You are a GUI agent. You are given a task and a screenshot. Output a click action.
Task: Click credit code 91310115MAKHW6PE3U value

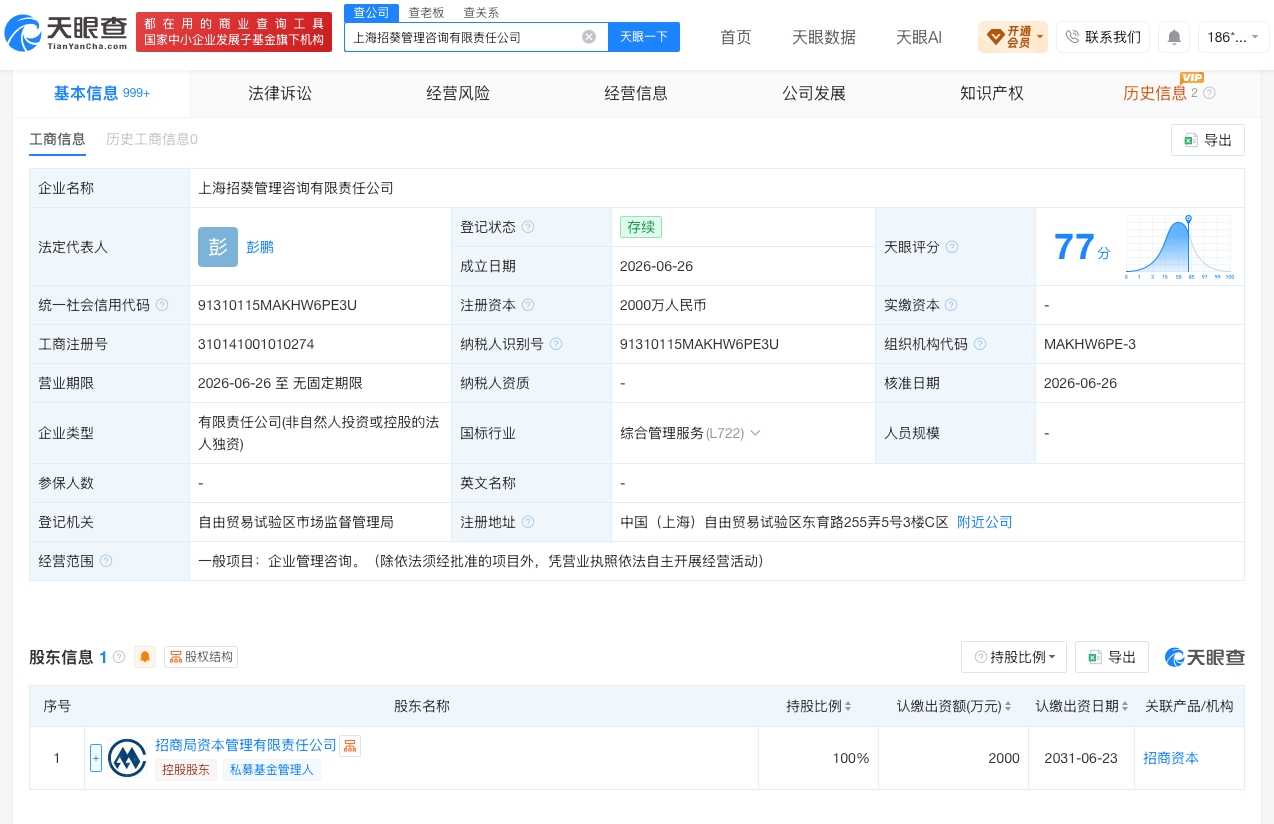click(x=278, y=305)
